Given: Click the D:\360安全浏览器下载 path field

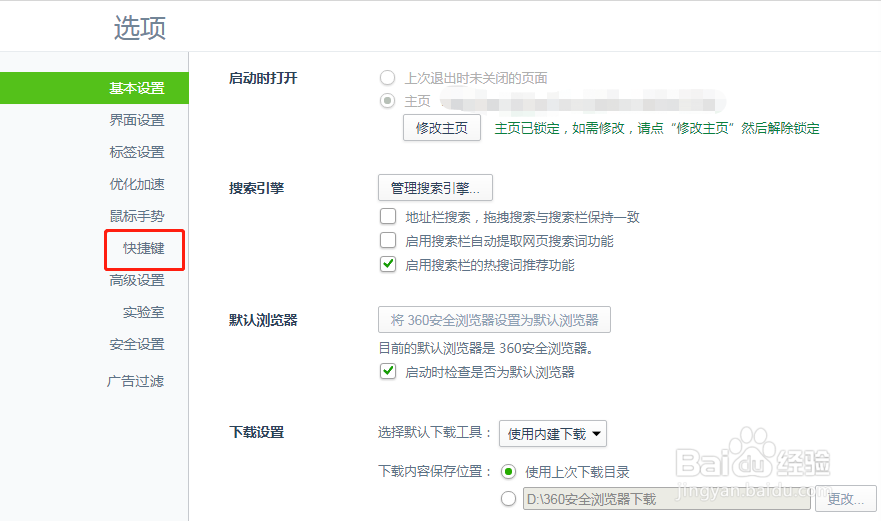Looking at the screenshot, I should (x=666, y=499).
